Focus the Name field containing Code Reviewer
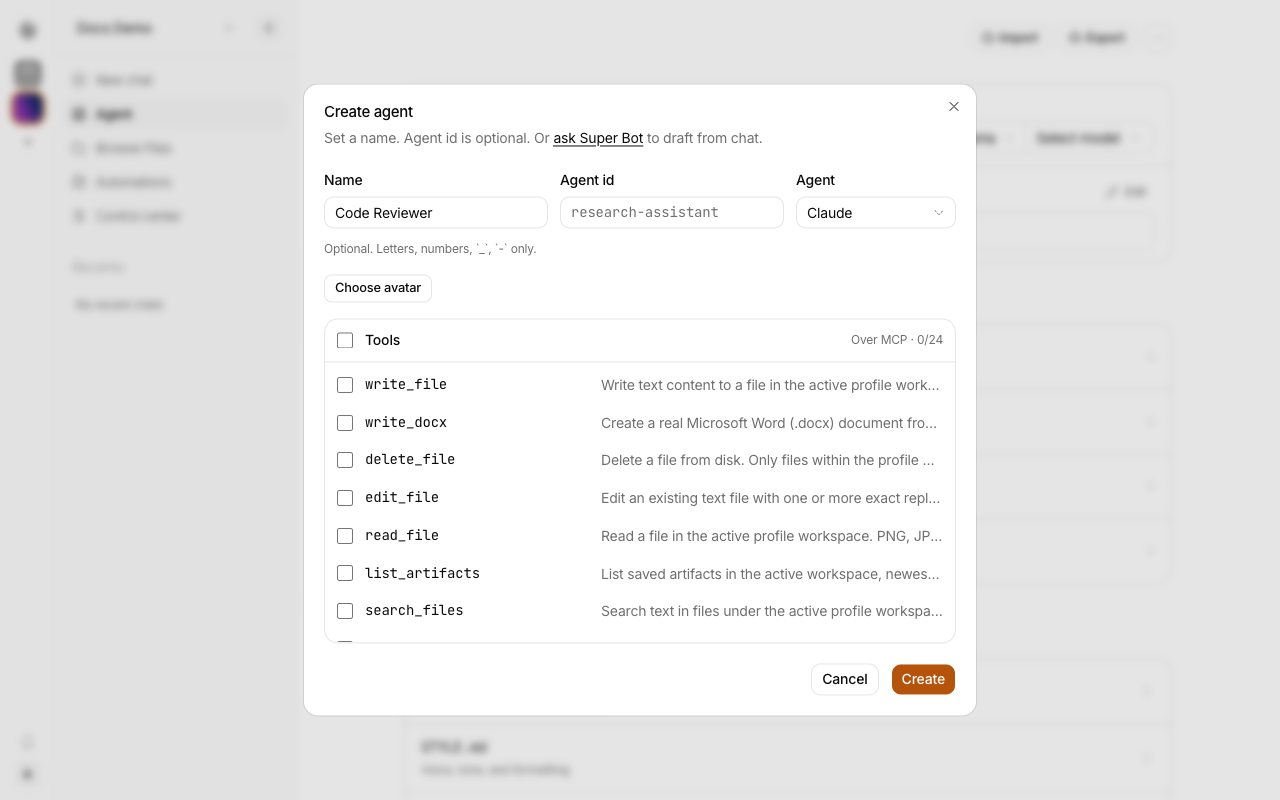The width and height of the screenshot is (1280, 800). [436, 213]
